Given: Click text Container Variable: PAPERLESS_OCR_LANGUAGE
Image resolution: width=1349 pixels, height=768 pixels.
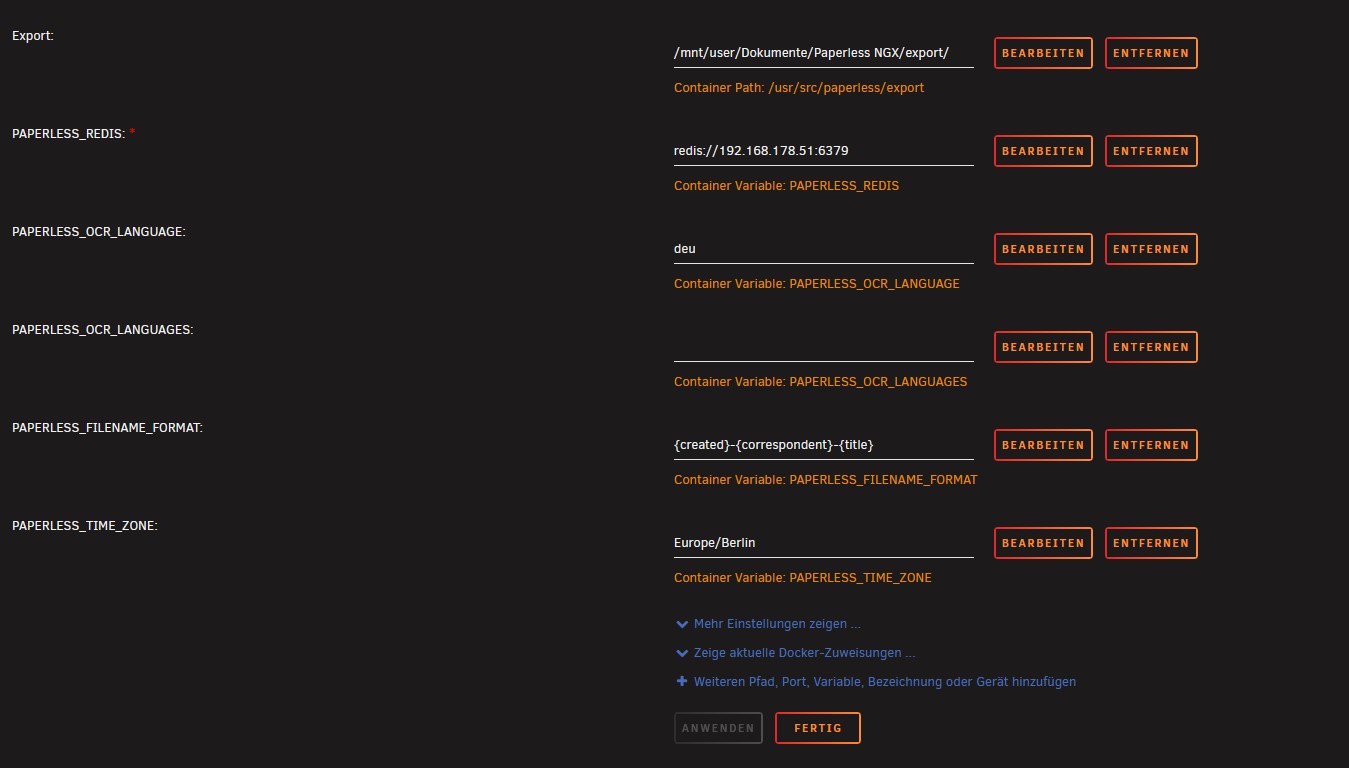Looking at the screenshot, I should 817,284.
